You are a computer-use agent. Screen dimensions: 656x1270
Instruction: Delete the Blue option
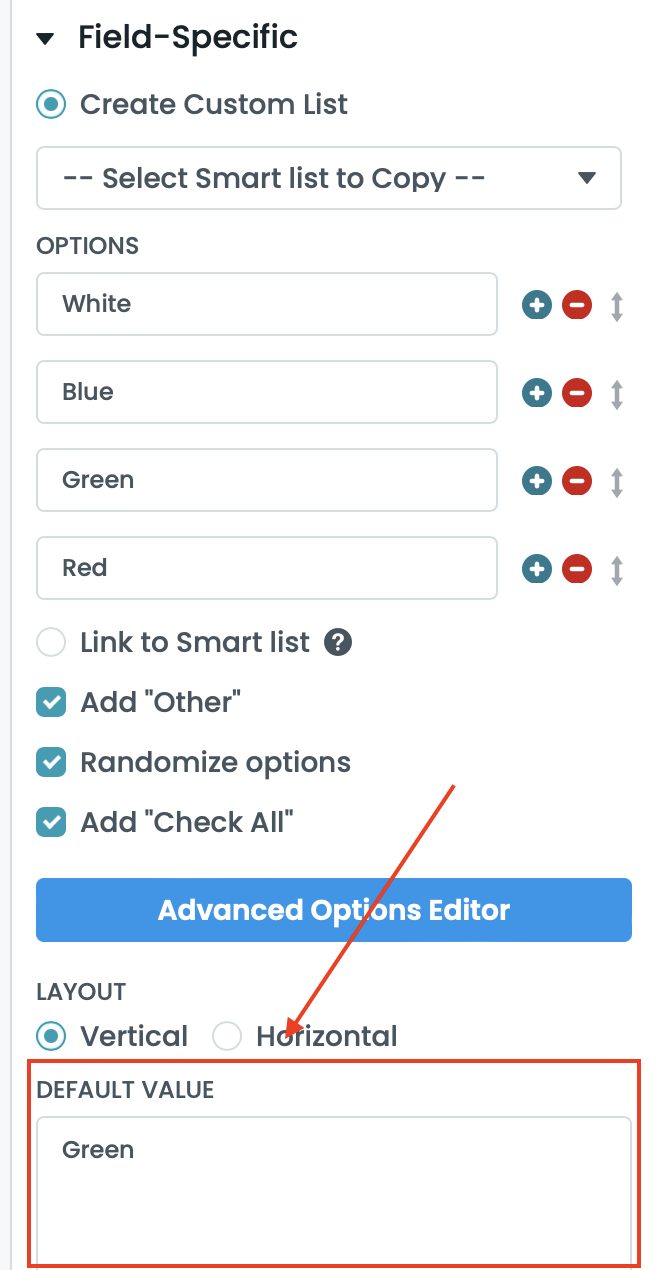click(x=577, y=393)
